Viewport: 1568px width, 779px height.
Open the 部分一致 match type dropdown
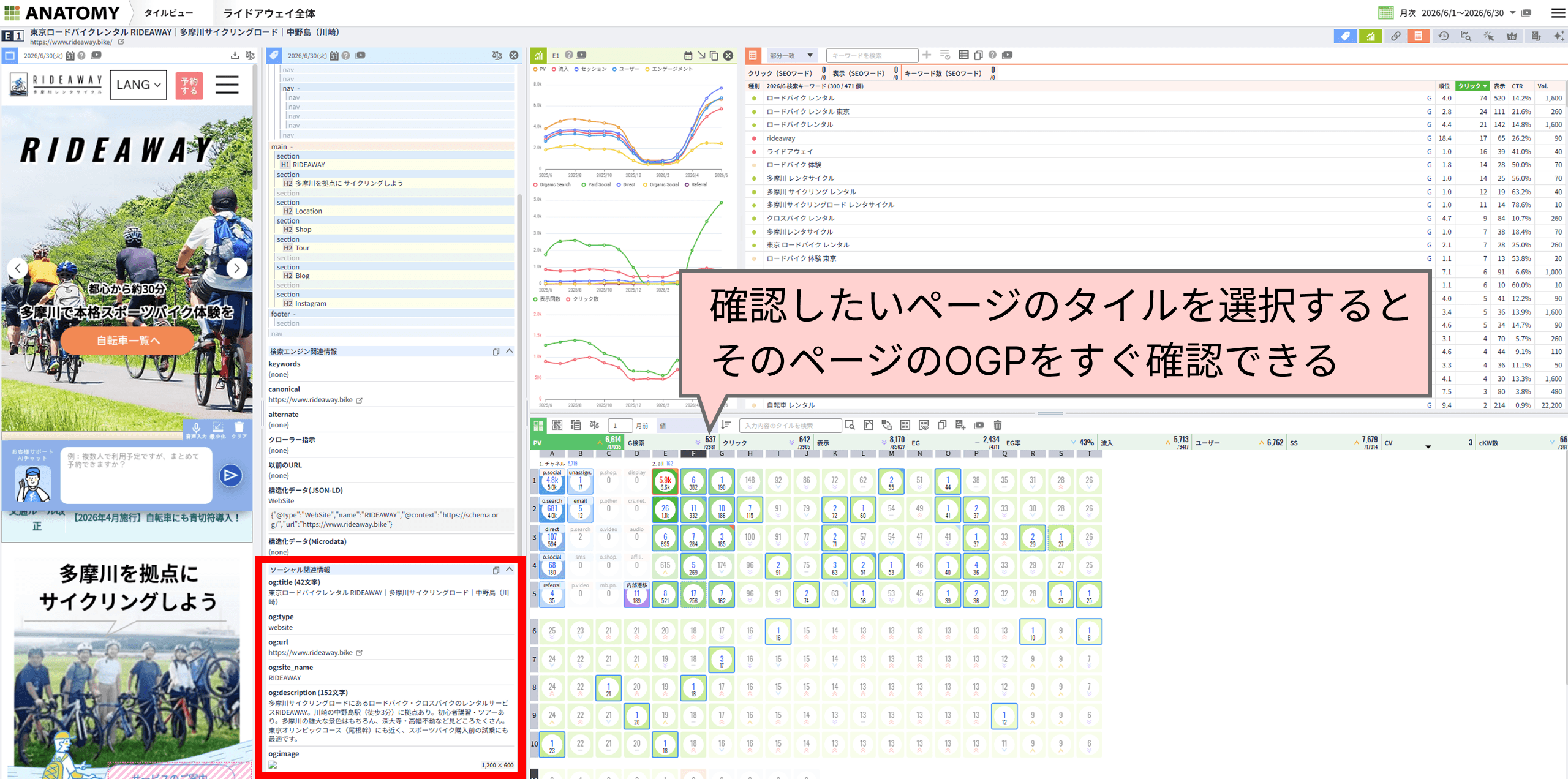(x=791, y=55)
